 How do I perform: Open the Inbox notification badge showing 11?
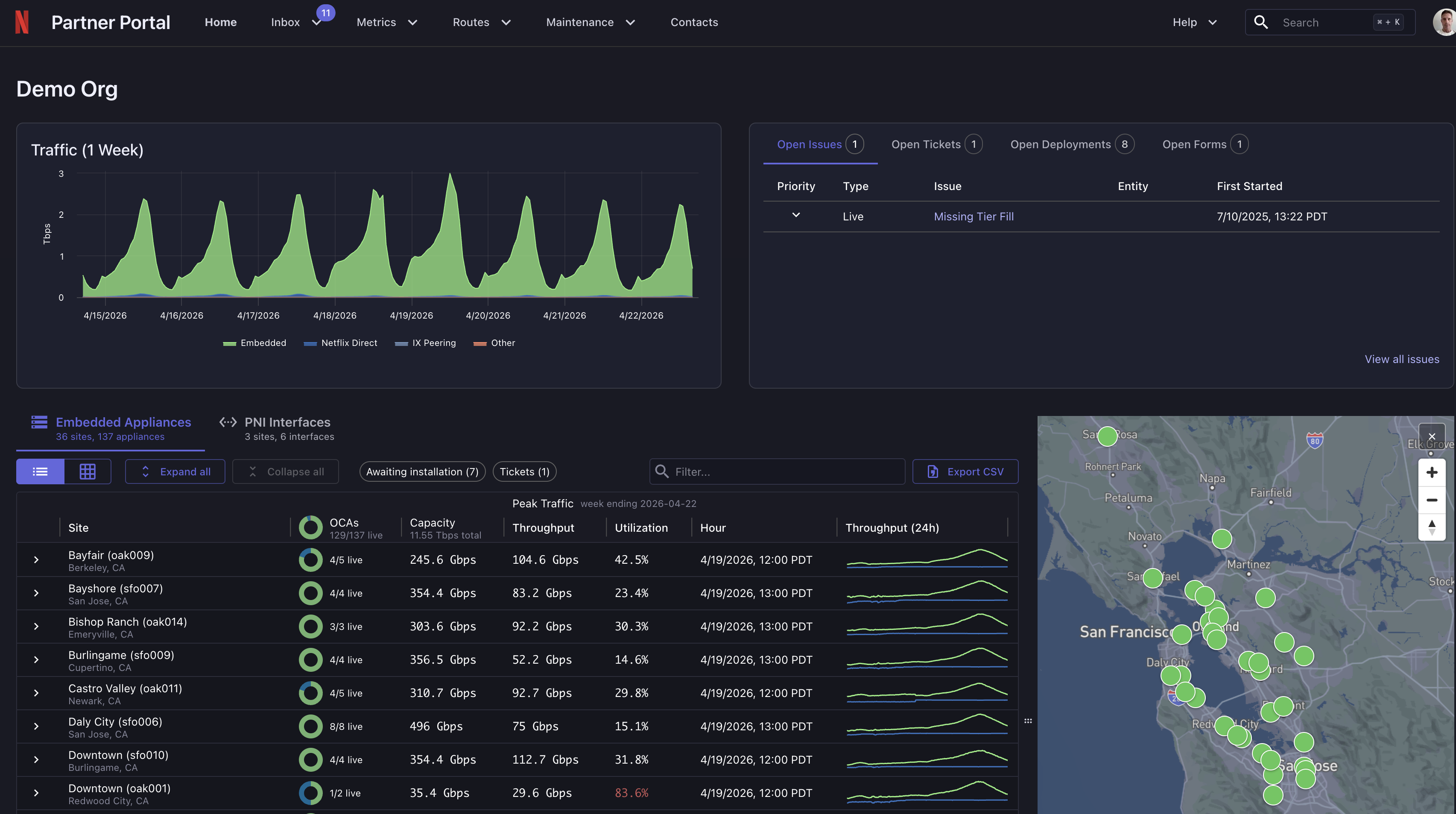point(325,13)
